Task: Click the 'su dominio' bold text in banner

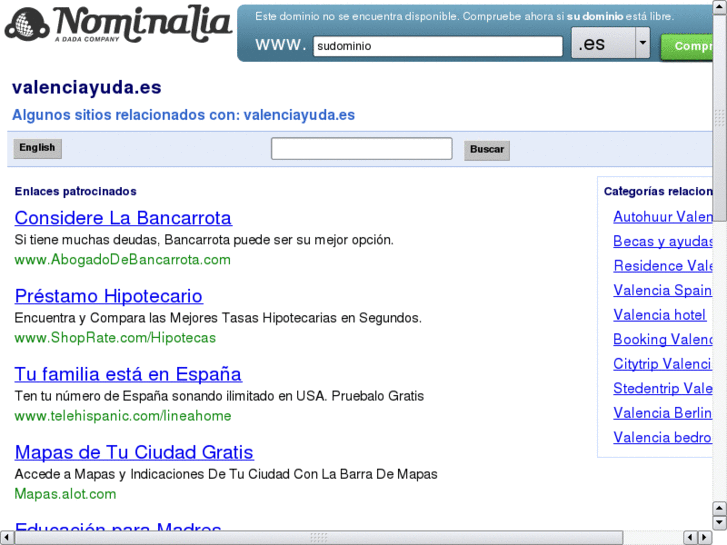Action: click(x=595, y=16)
